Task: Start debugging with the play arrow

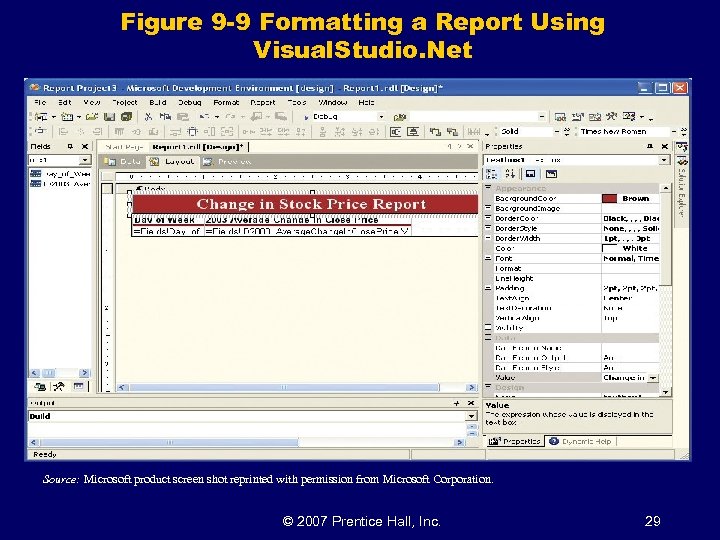Action: 306,117
